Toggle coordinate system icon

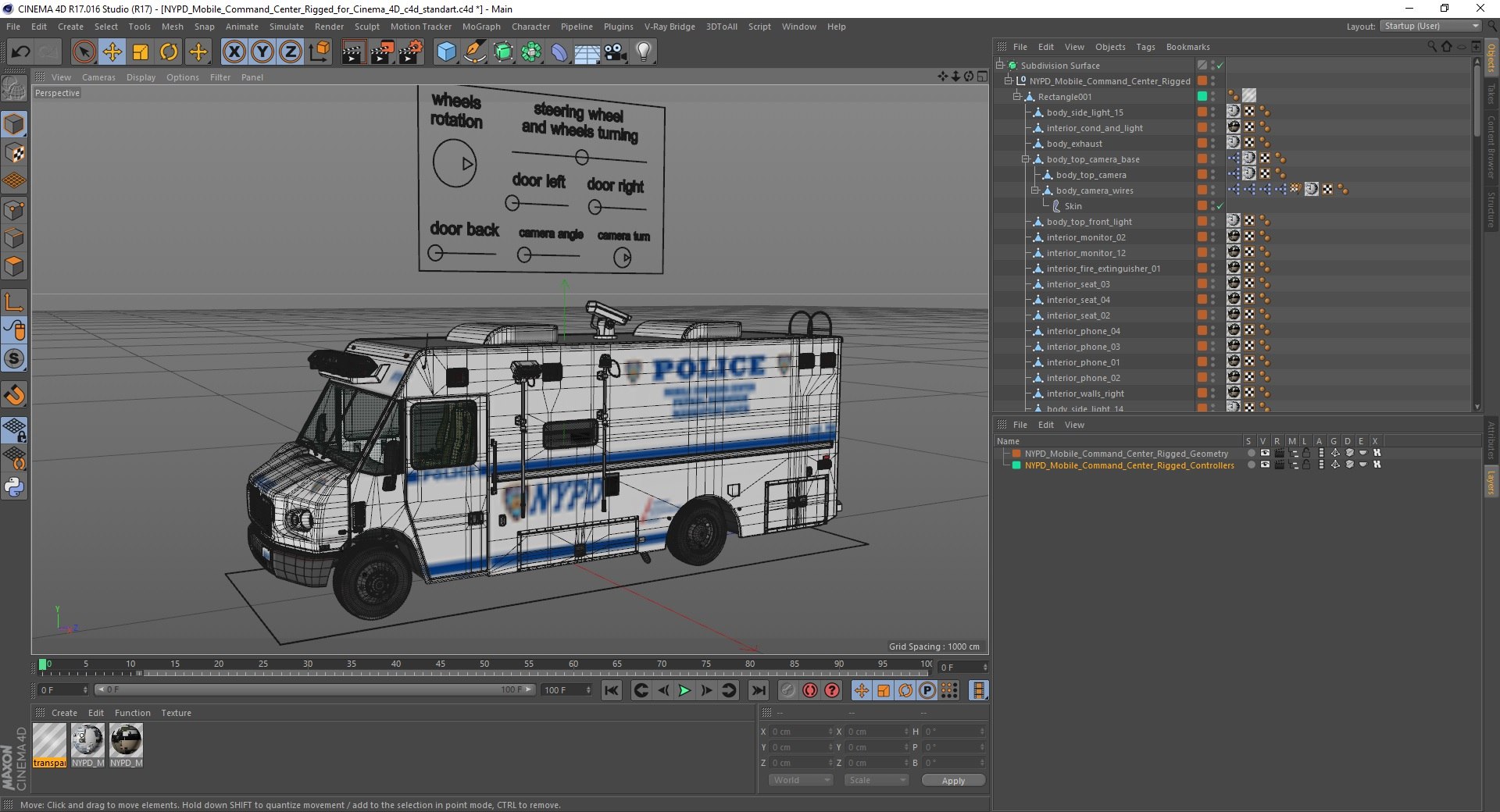pos(319,52)
